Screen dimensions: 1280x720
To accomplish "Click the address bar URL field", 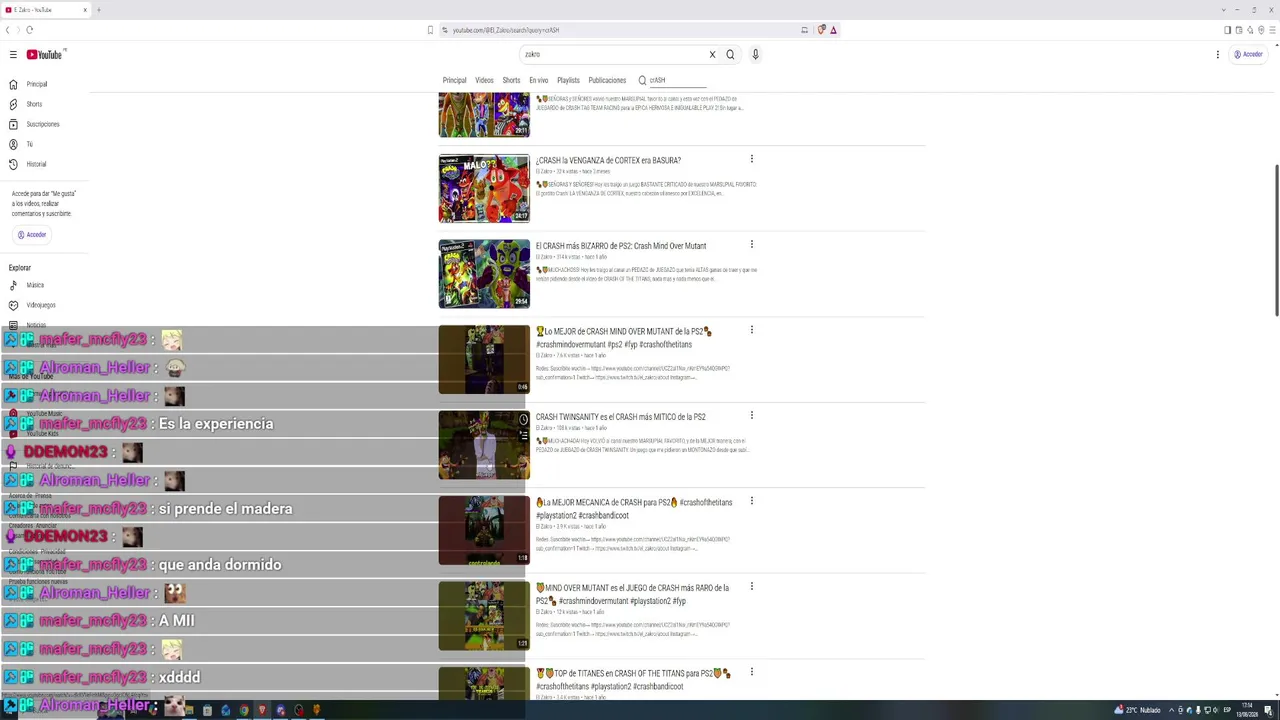I will 620,30.
